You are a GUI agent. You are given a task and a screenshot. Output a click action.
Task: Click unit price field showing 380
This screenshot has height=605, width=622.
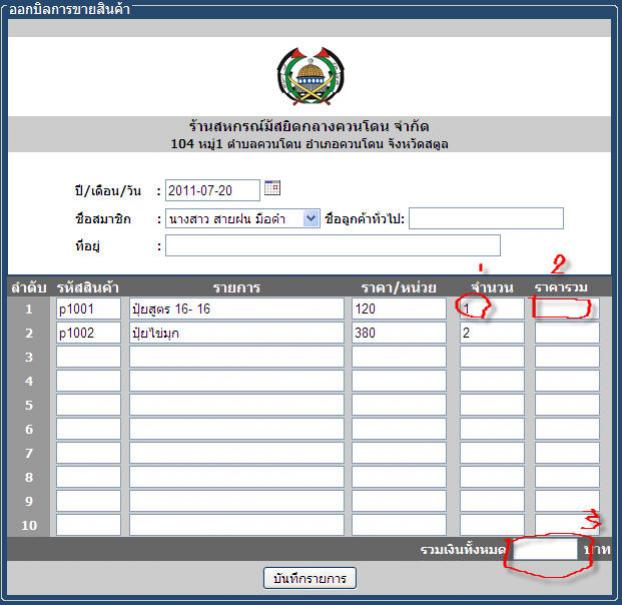pos(399,333)
